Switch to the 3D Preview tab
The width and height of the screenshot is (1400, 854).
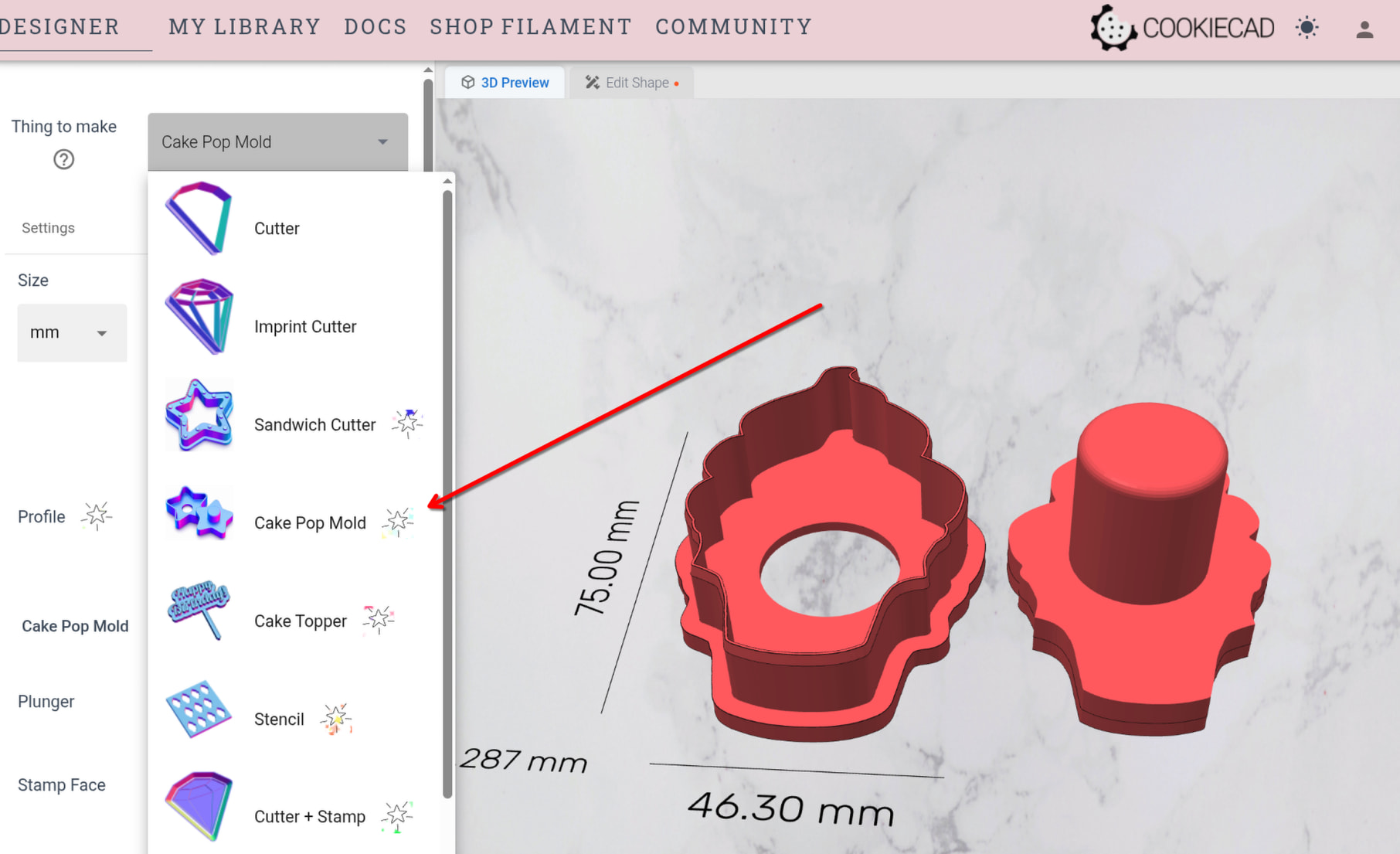pyautogui.click(x=505, y=83)
